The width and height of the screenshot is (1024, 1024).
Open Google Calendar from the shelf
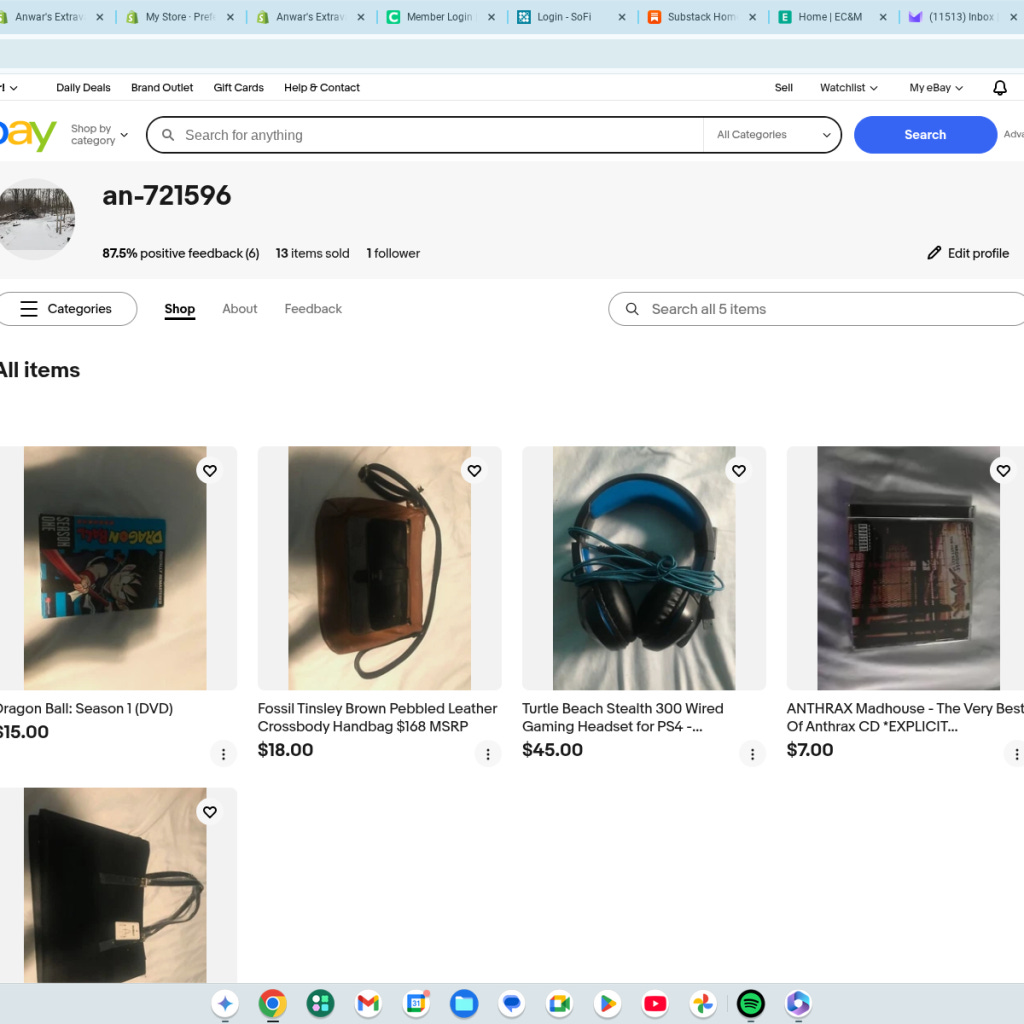click(416, 1003)
